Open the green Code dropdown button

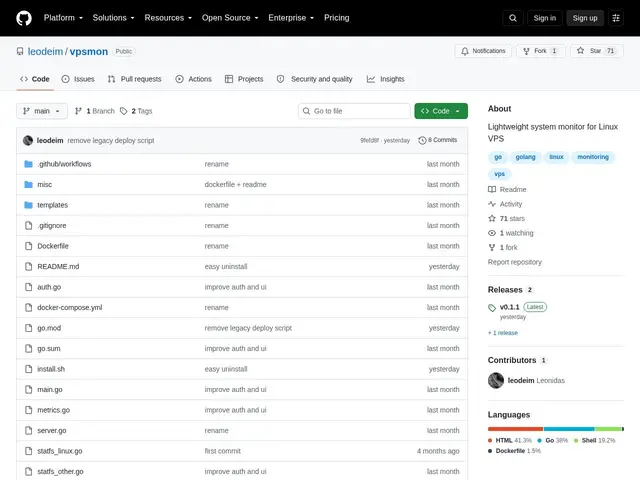(x=441, y=111)
